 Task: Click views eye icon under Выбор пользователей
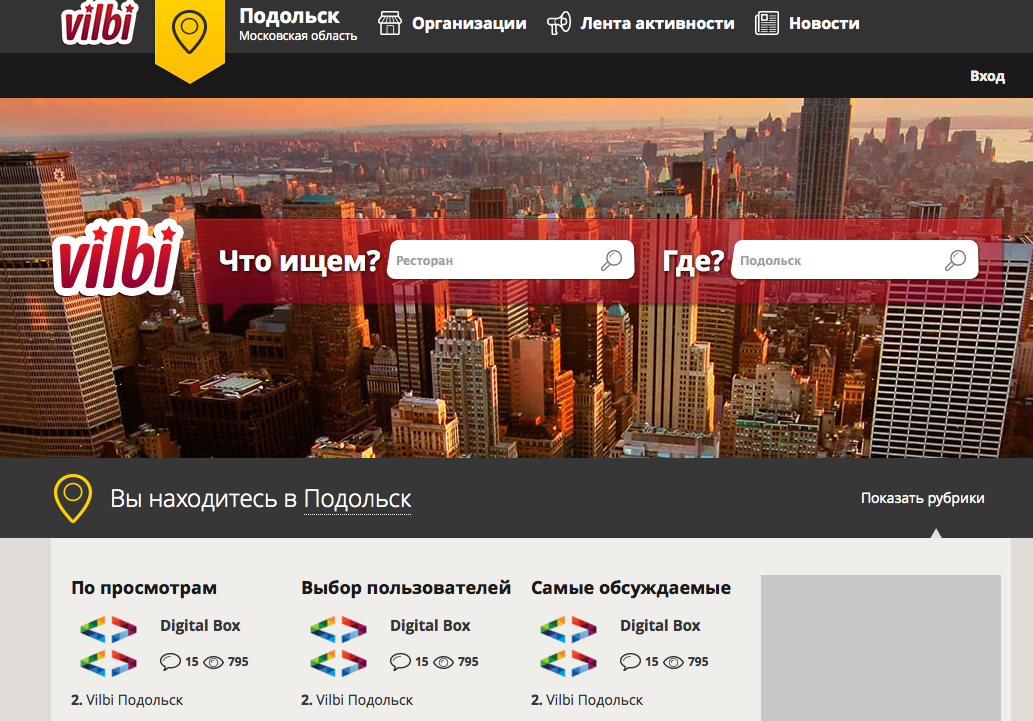coord(443,662)
